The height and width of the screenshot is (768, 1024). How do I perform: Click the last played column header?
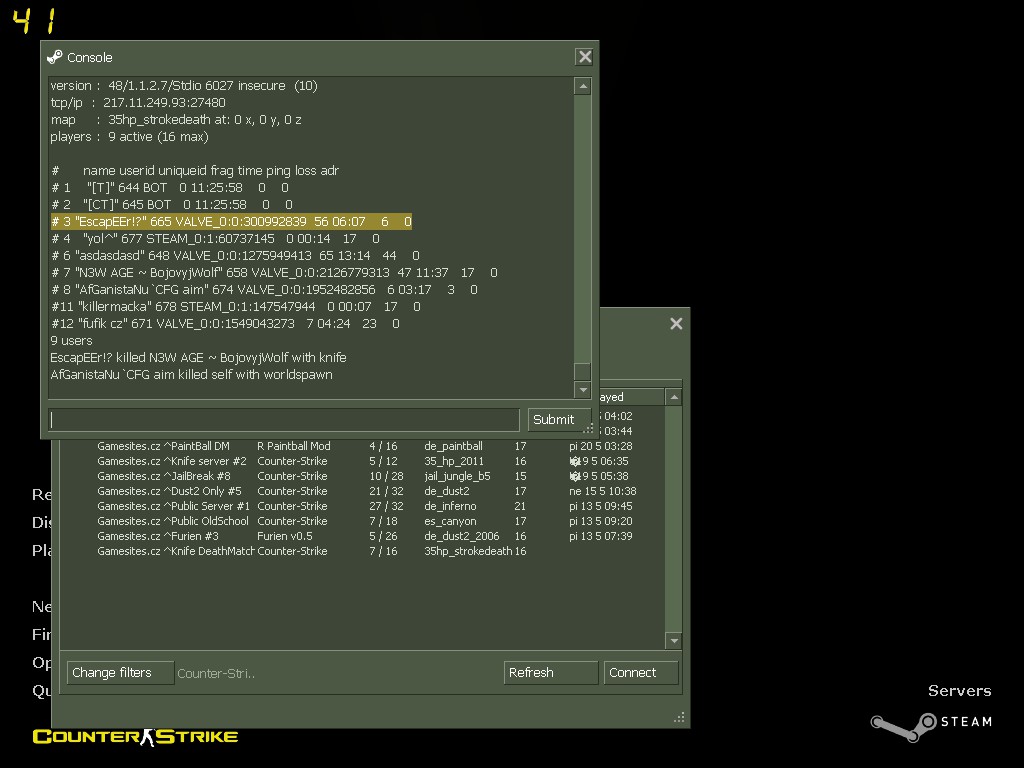tap(632, 397)
